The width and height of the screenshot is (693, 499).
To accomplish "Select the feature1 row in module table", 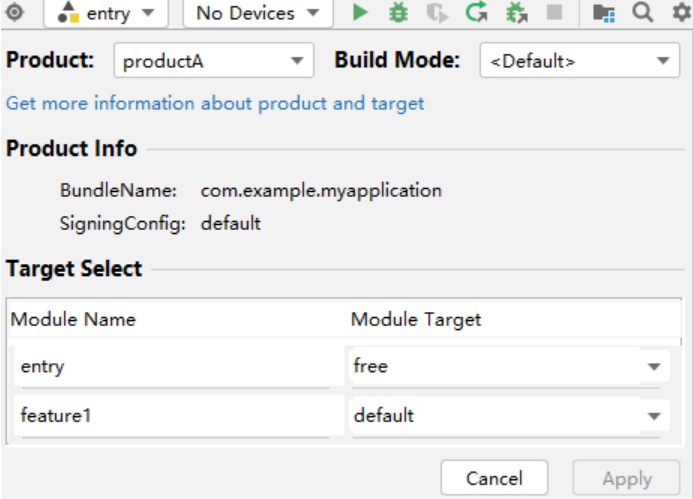I will click(179, 415).
